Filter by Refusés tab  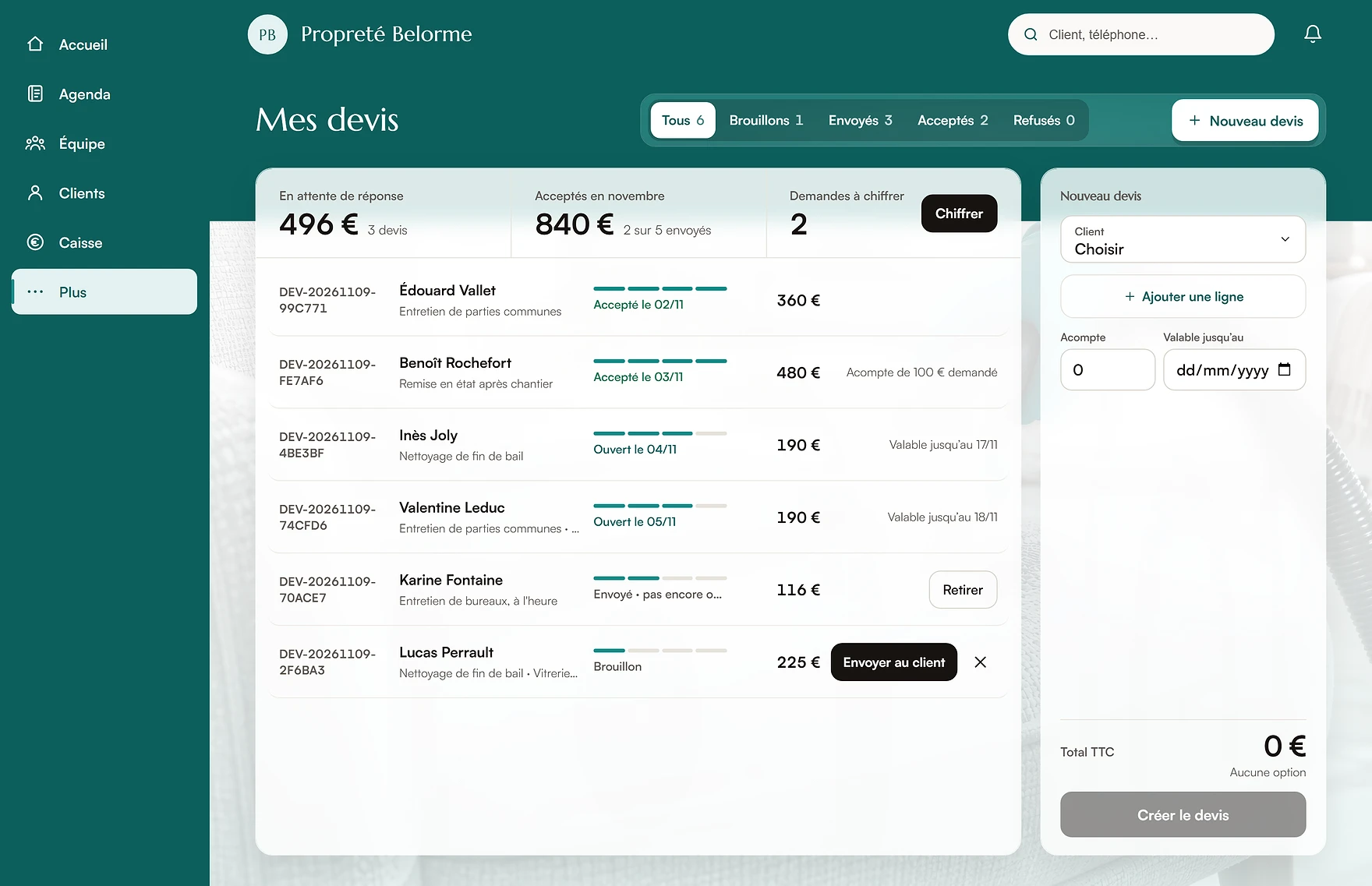(1044, 121)
